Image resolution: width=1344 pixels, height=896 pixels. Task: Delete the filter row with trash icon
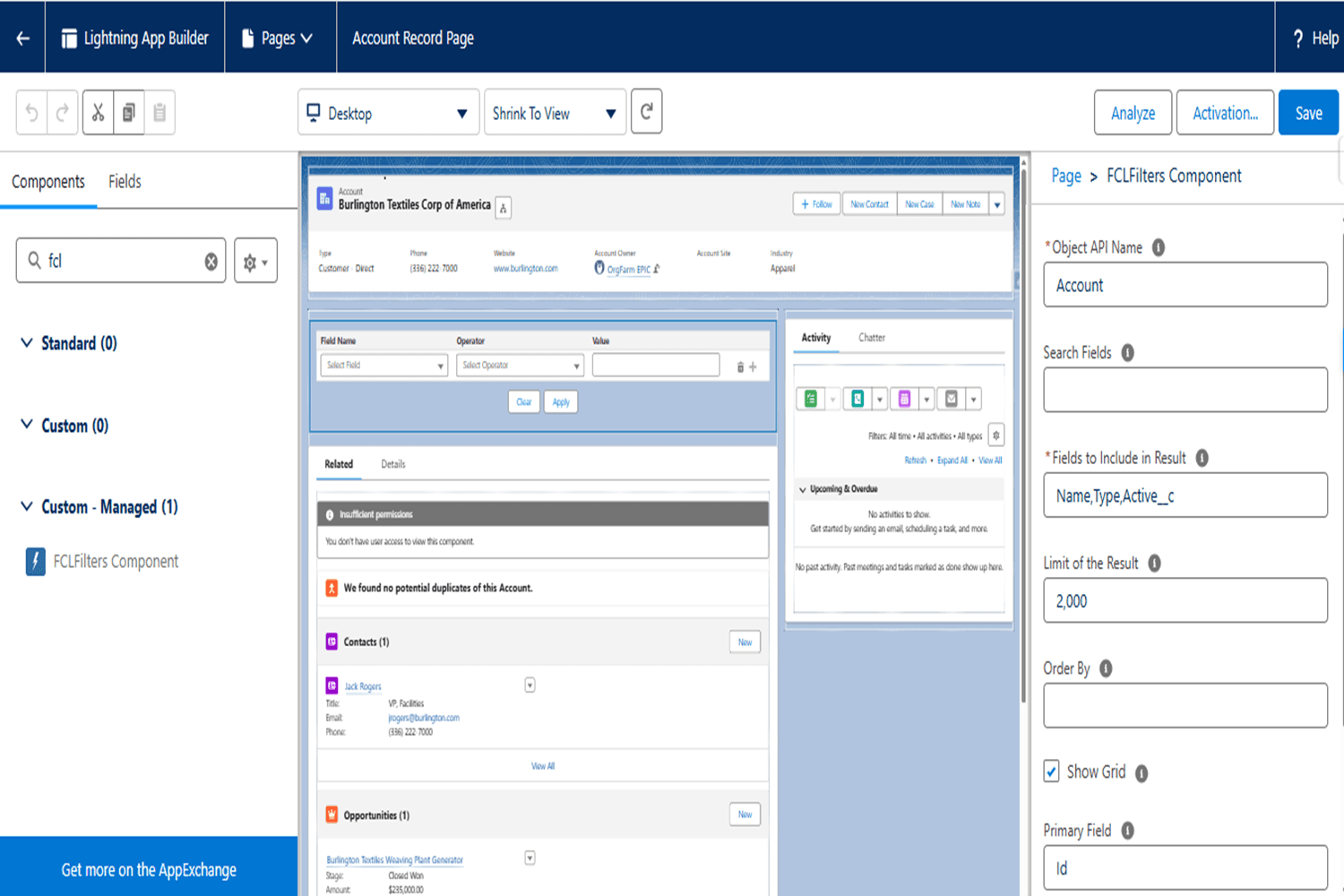coord(740,366)
